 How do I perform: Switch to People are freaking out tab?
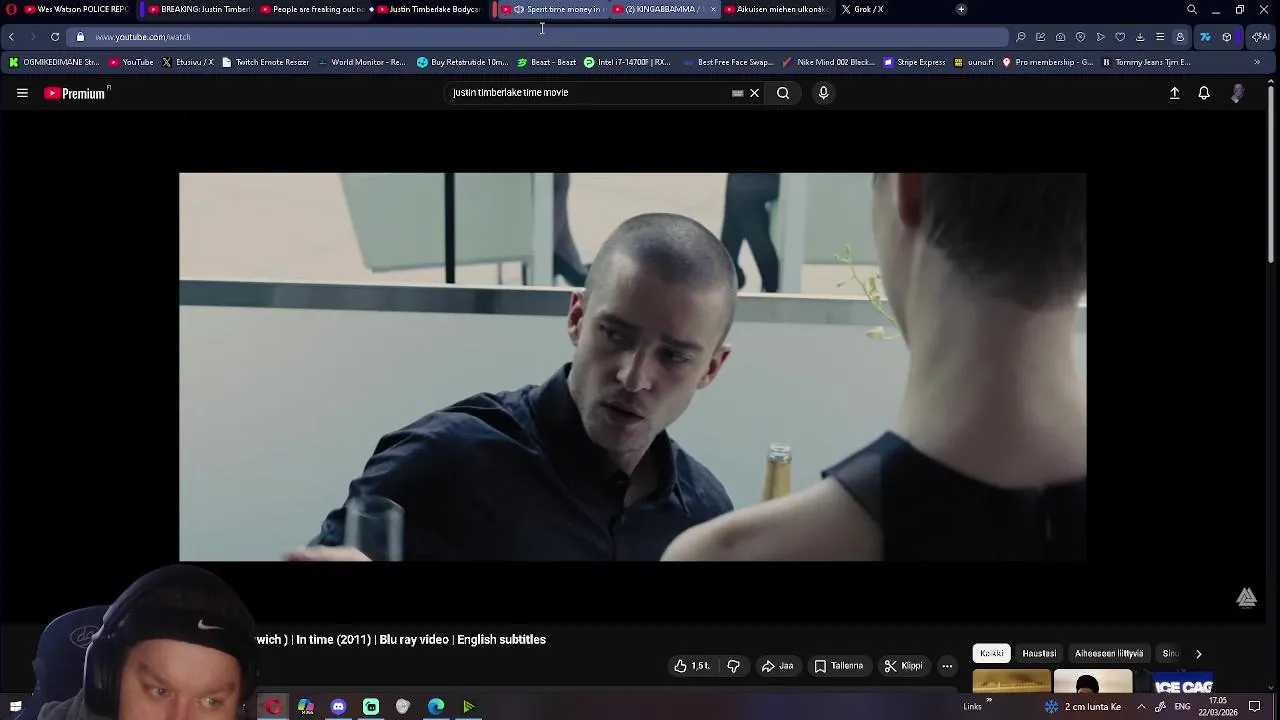(x=312, y=9)
